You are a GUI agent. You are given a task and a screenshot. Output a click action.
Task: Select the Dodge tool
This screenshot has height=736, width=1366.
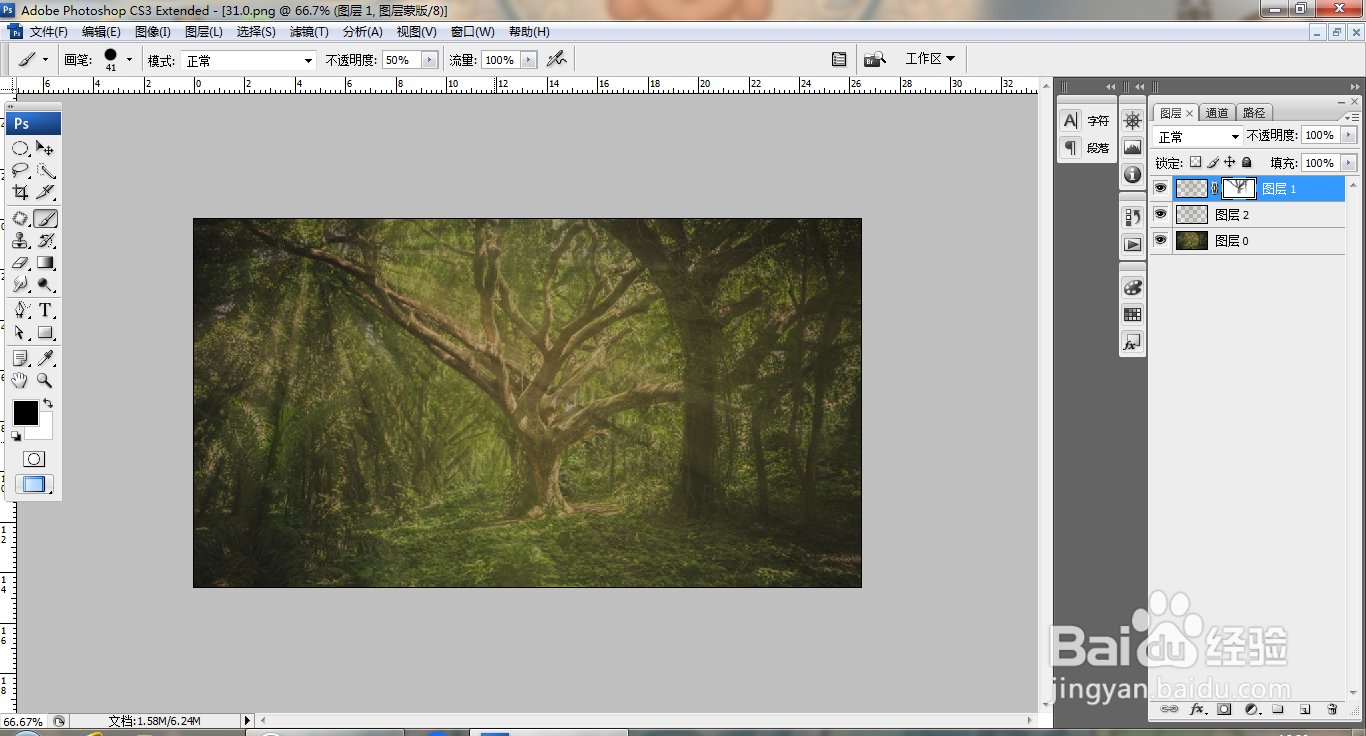click(x=45, y=285)
